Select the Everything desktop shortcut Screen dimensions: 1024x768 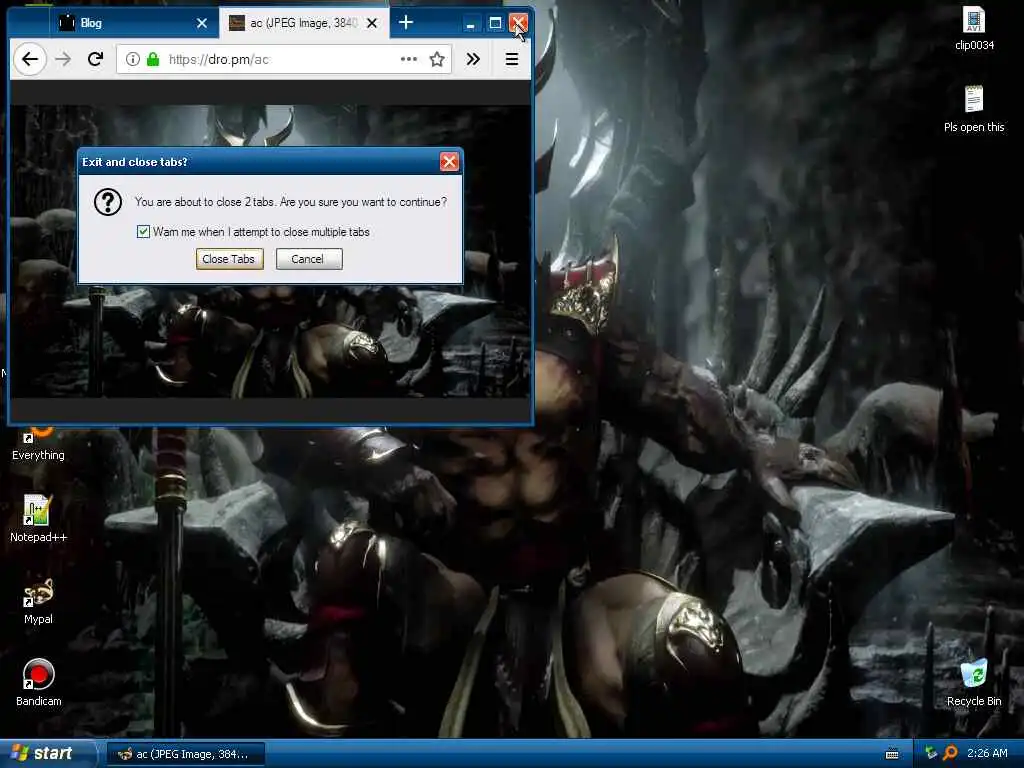click(38, 445)
